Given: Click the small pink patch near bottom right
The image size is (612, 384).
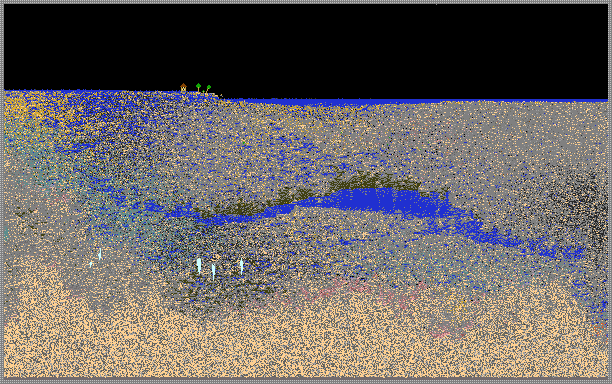Looking at the screenshot, I should 449,330.
